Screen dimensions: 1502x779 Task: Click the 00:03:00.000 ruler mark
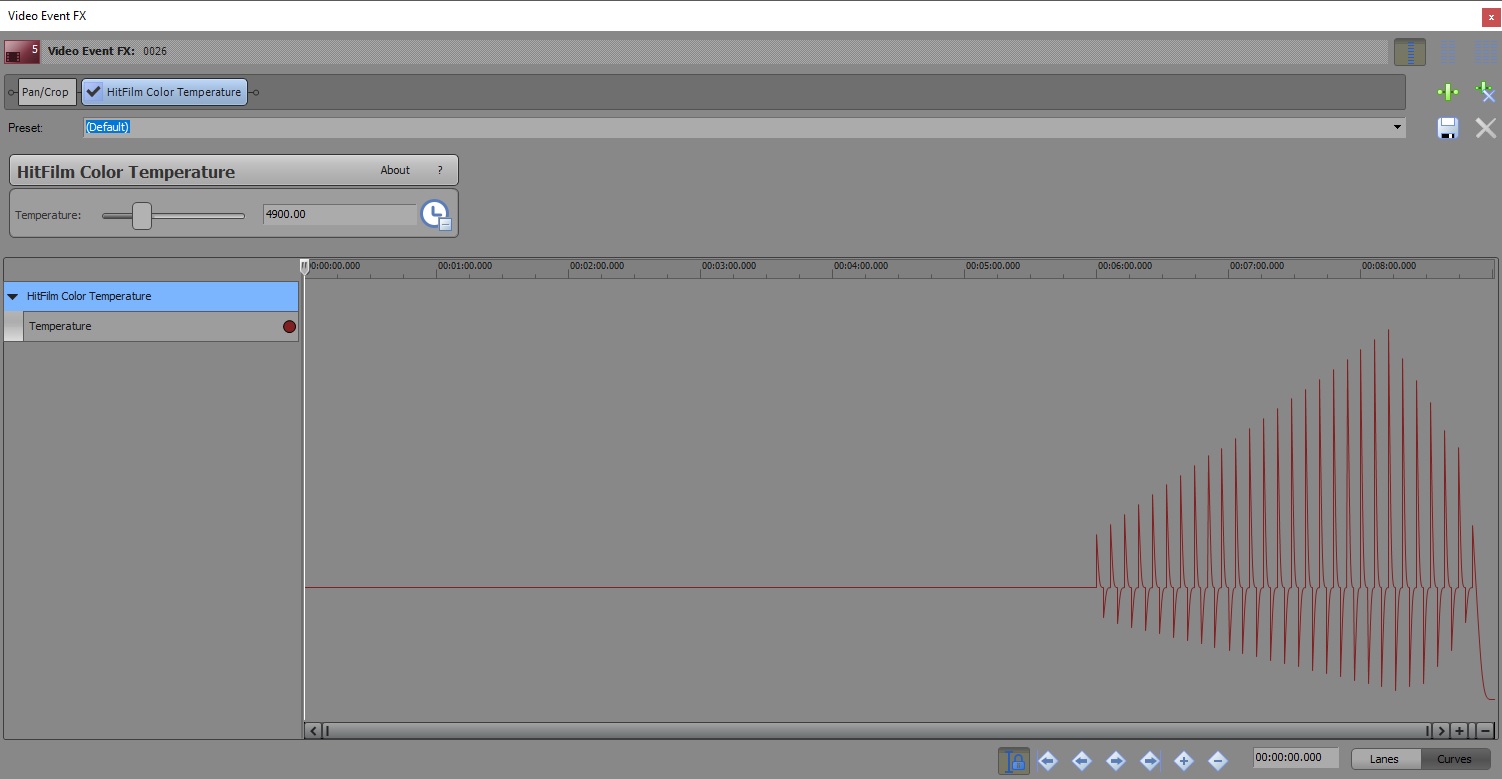click(729, 266)
